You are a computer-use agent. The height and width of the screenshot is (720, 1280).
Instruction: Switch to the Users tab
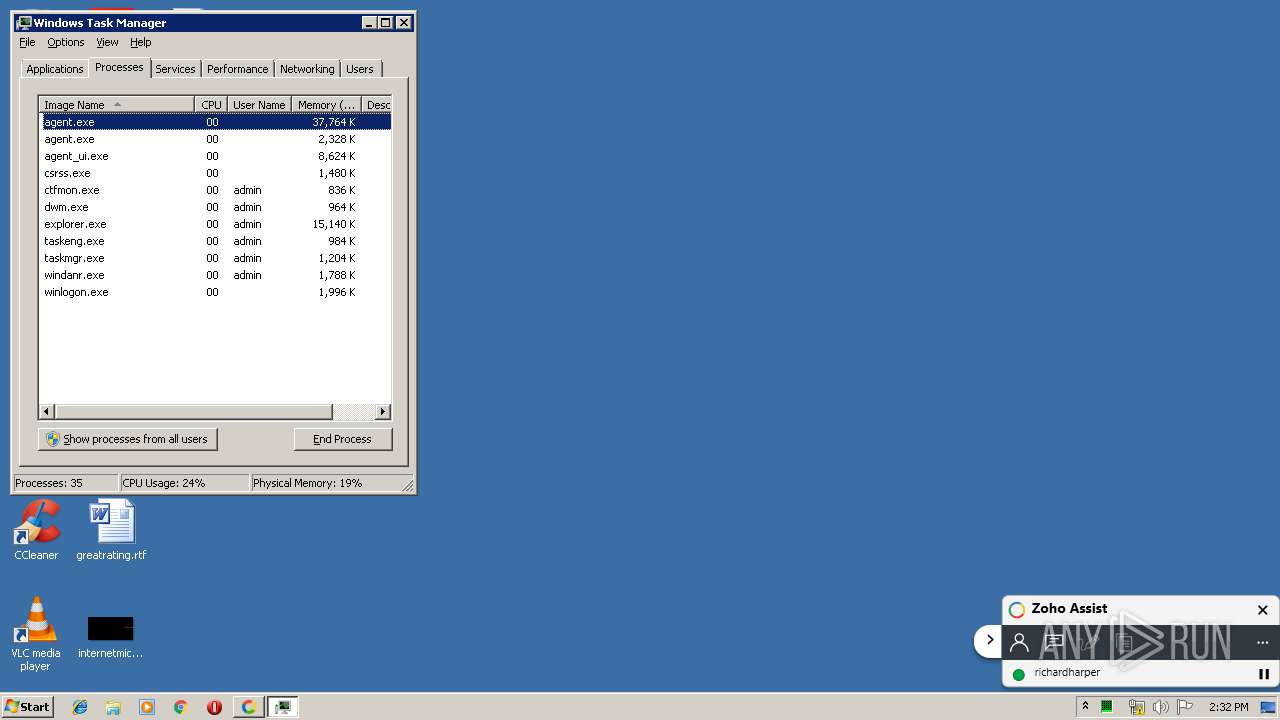pos(360,69)
